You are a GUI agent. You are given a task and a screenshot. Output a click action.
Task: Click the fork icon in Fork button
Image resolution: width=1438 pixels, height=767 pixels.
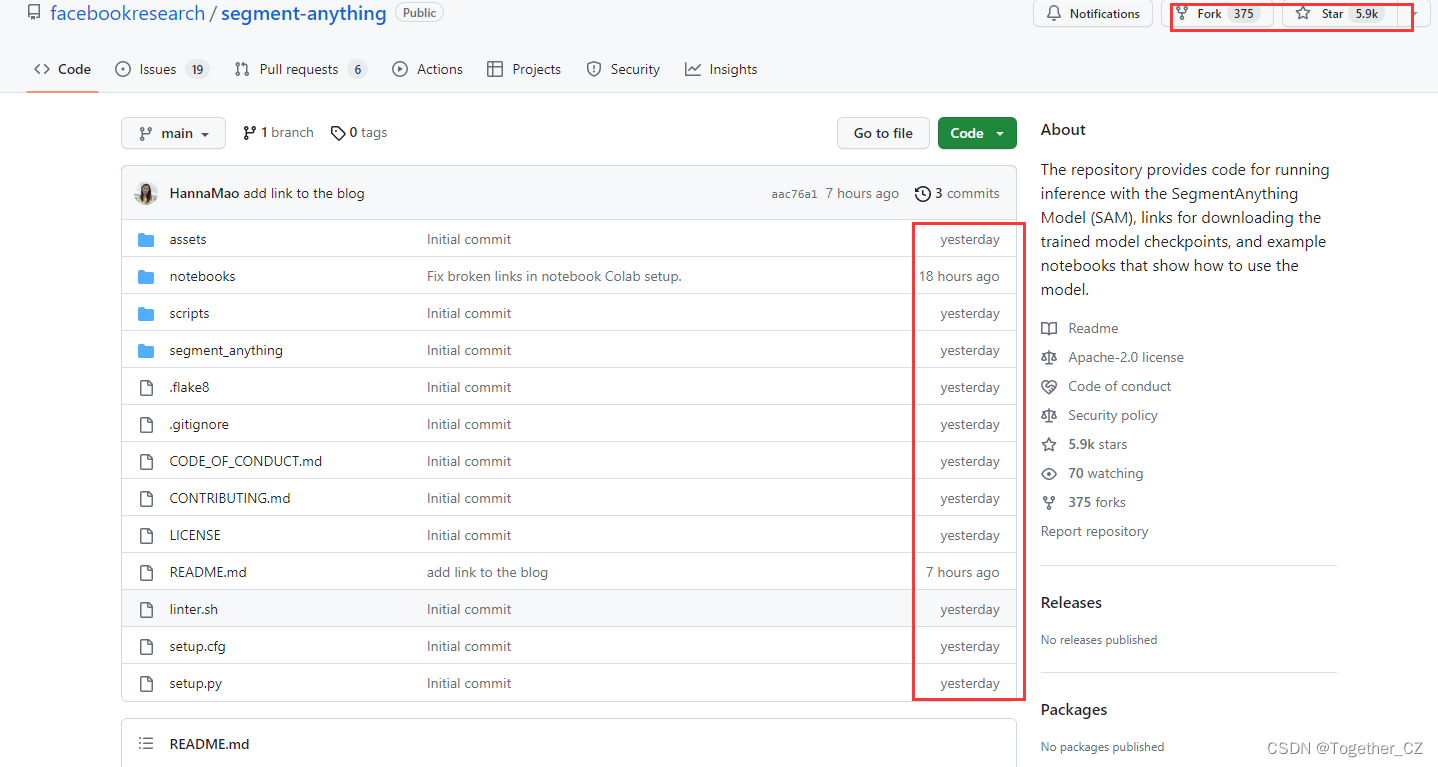pyautogui.click(x=1182, y=14)
